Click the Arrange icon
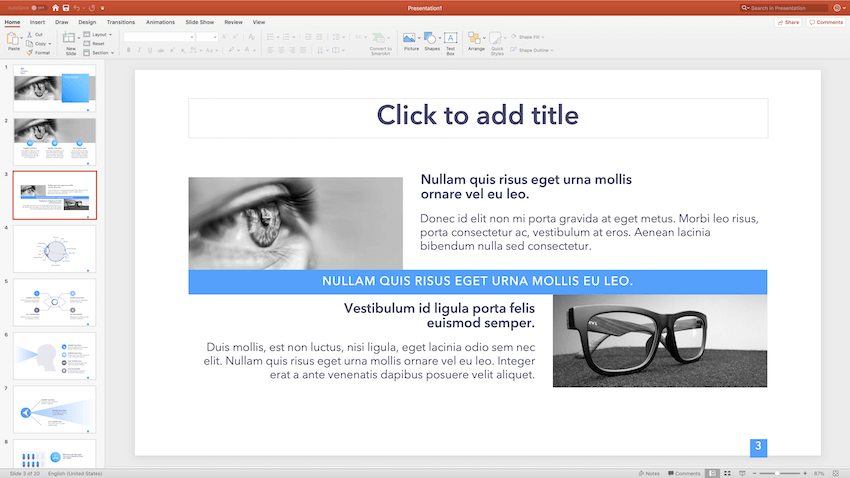This screenshot has height=478, width=850. (474, 38)
